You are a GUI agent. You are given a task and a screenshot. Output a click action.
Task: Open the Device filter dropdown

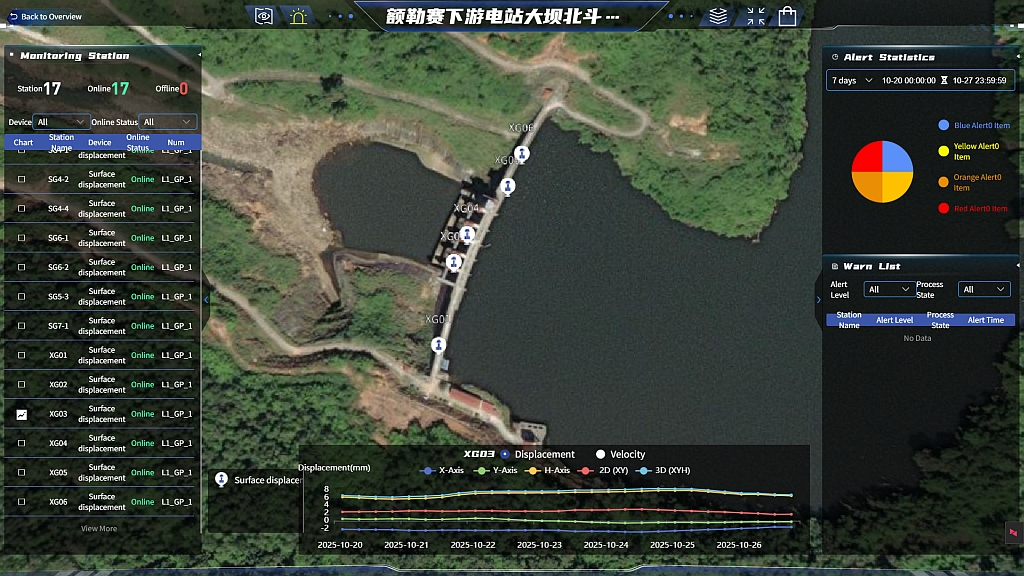point(60,122)
